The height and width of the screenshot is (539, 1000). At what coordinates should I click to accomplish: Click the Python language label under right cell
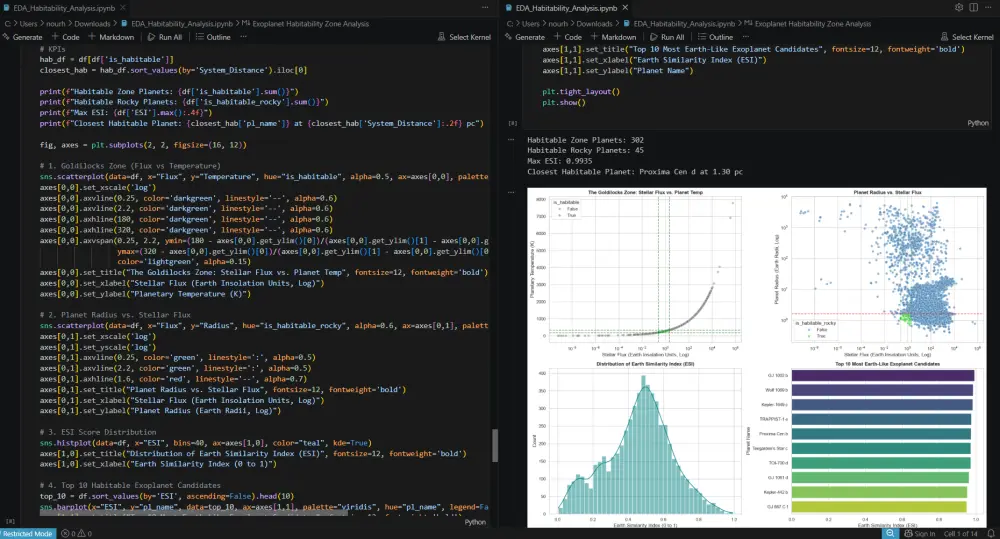coord(978,123)
